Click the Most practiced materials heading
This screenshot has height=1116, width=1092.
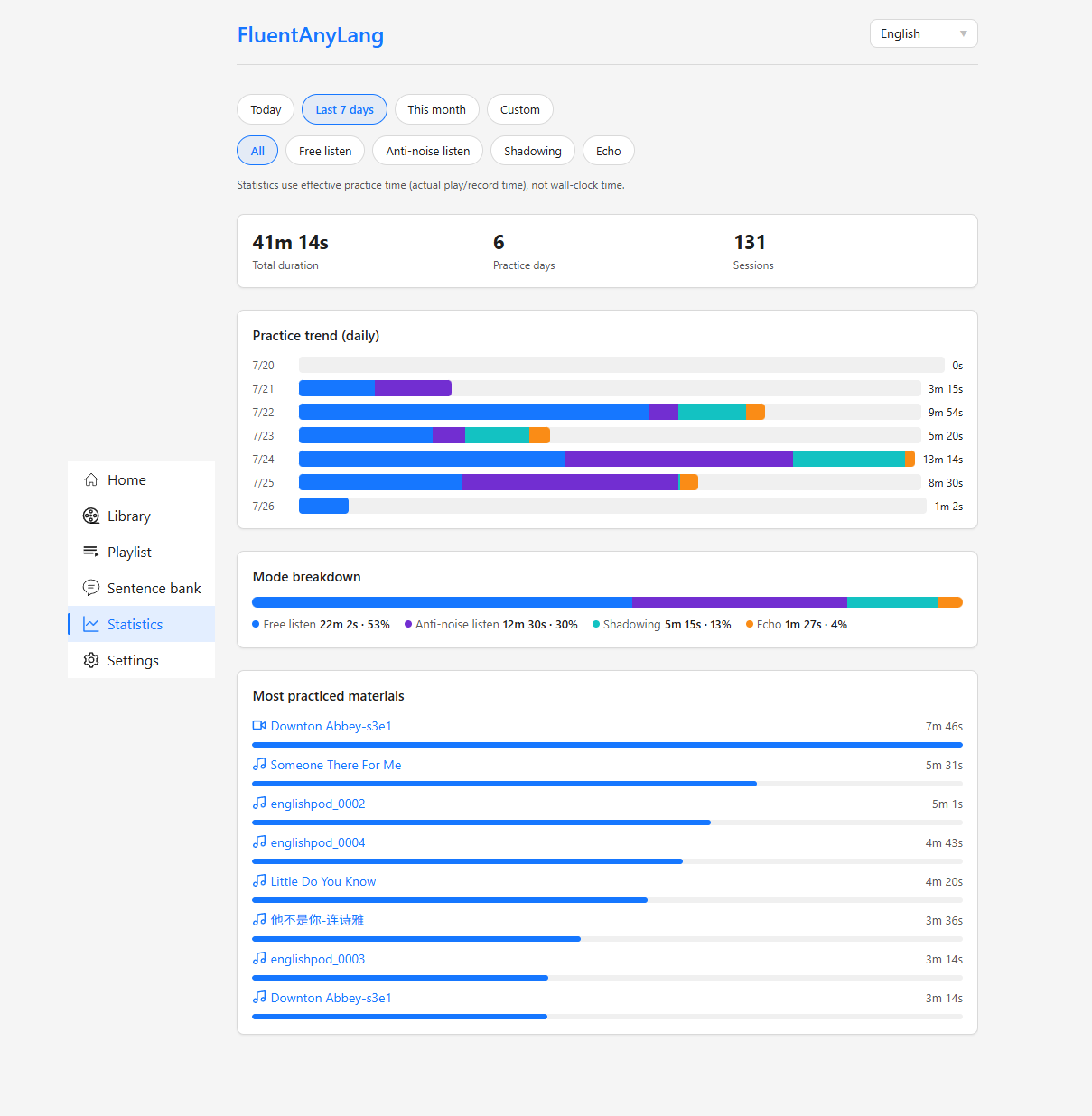(x=329, y=695)
